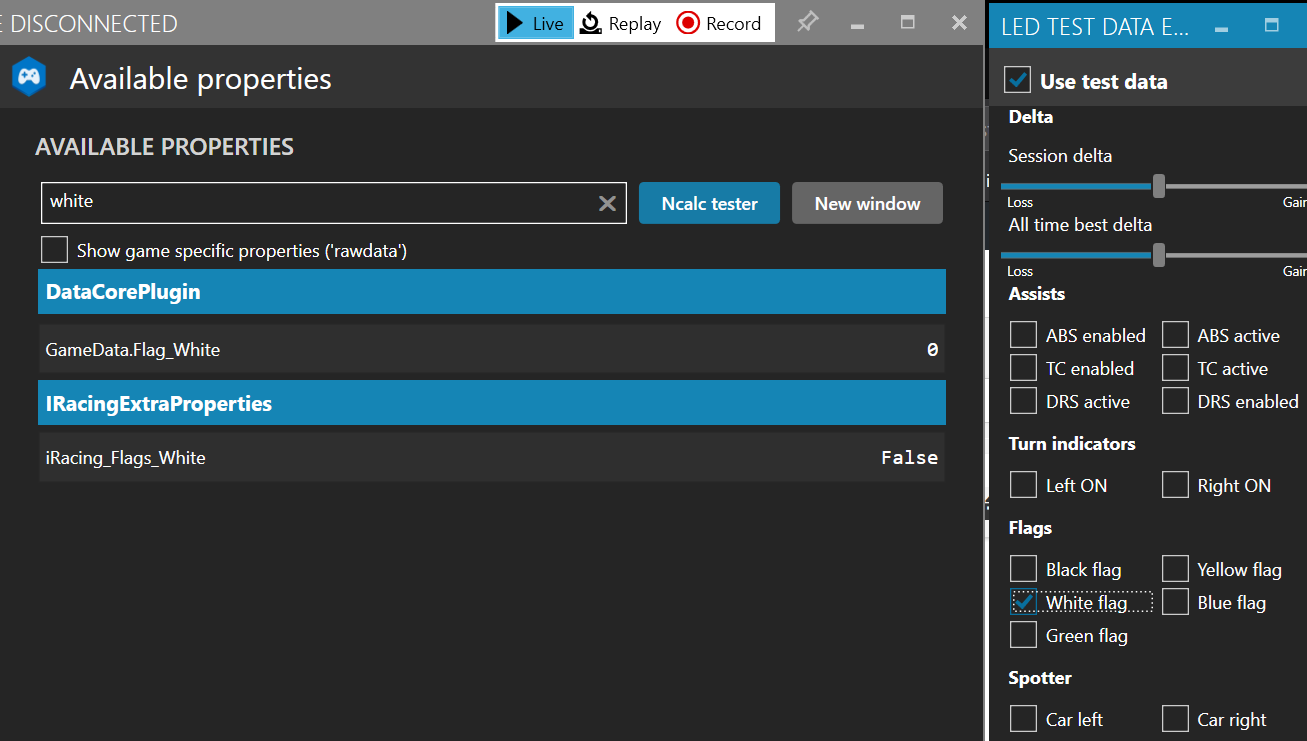Screen dimensions: 1307x741
Task: Enable the Green flag checkbox
Action: [x=1023, y=635]
